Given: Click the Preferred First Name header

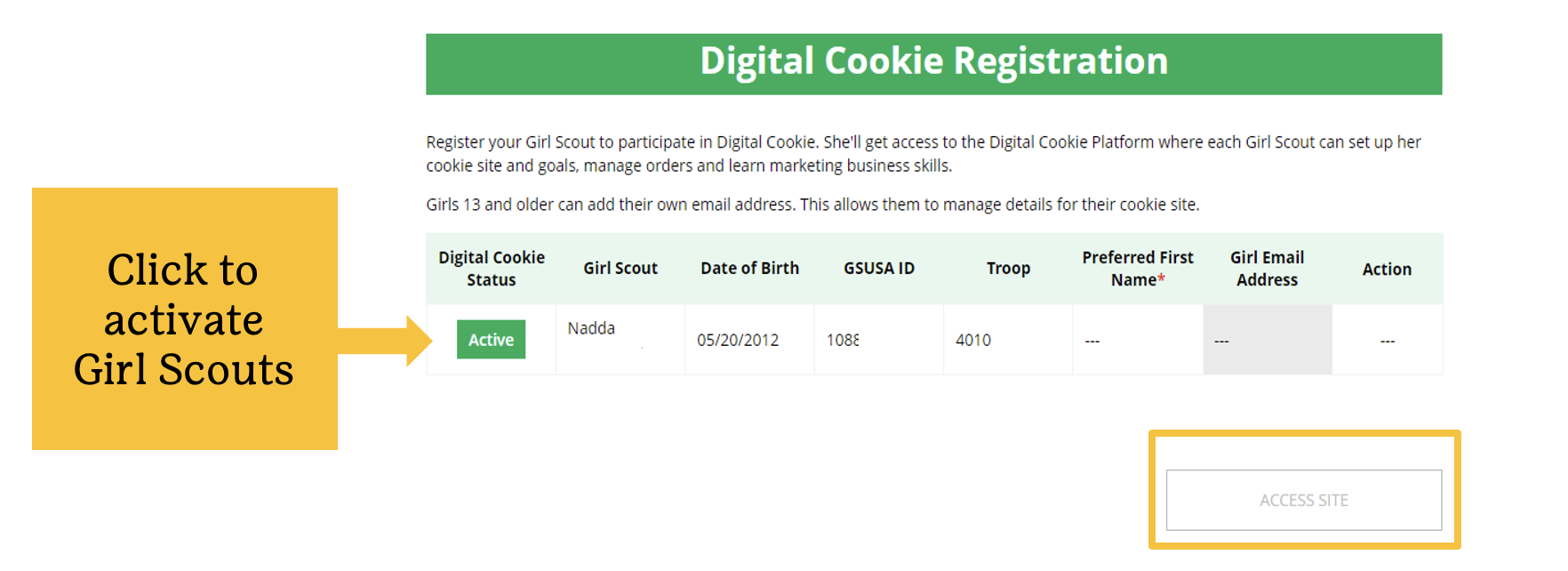Looking at the screenshot, I should click(1138, 268).
